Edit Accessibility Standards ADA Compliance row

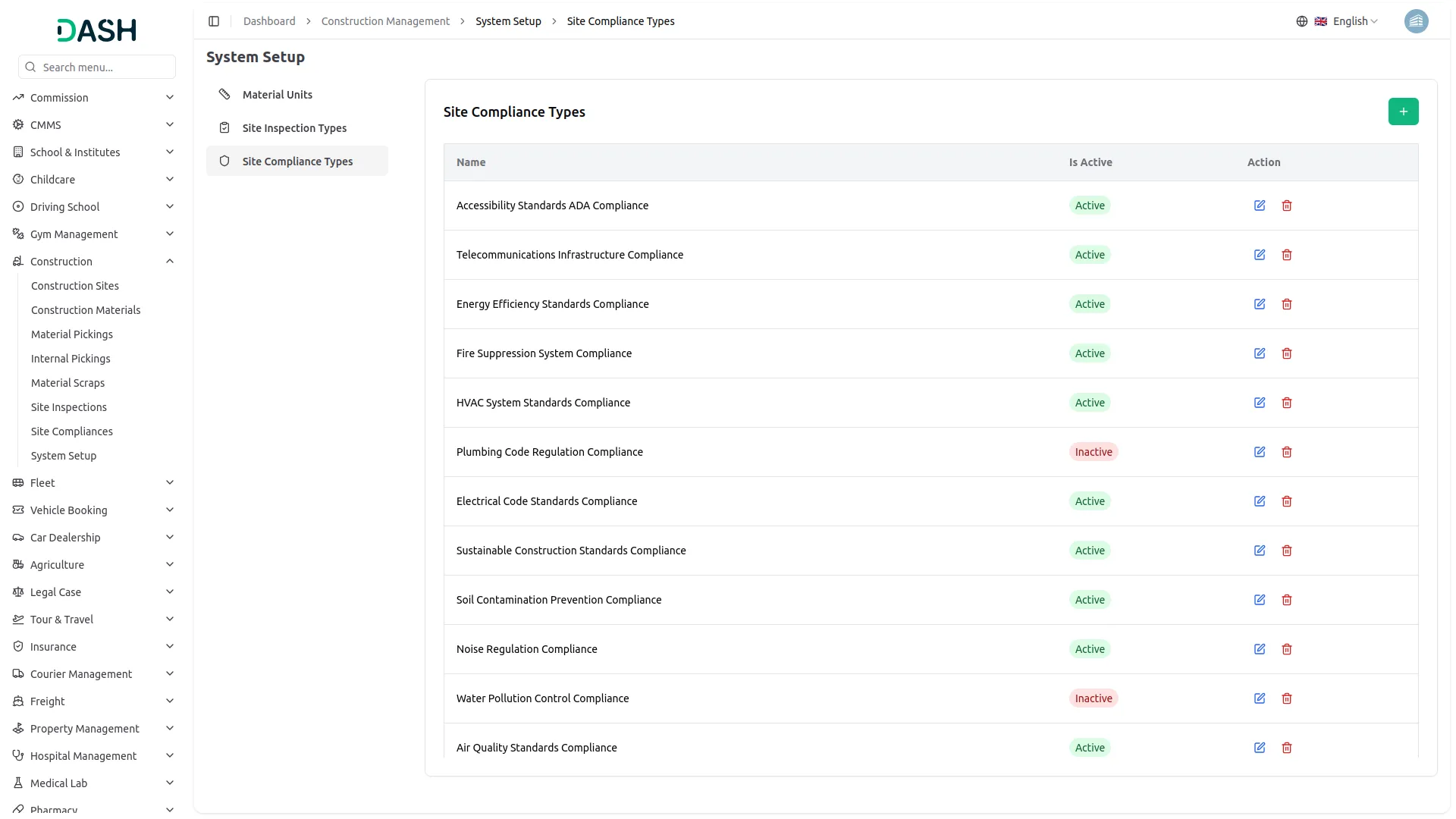[x=1260, y=206]
